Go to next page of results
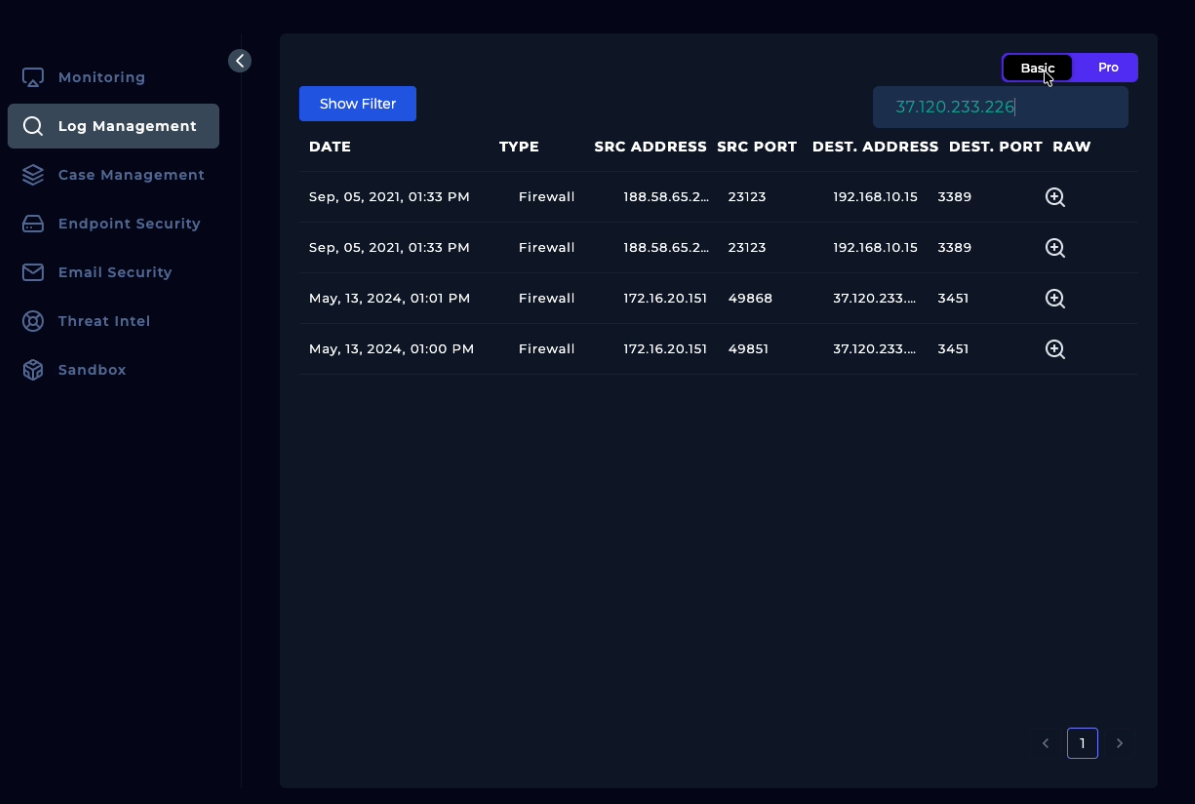 pos(1119,743)
